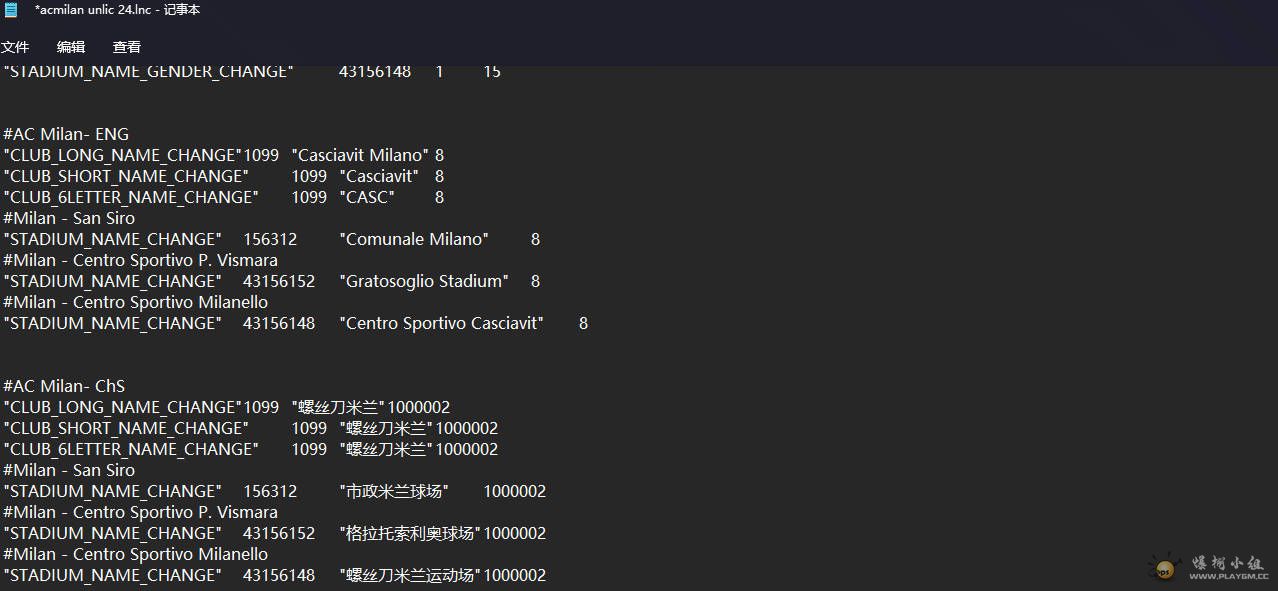Click the PLAYGM watermark logo icon
Image resolution: width=1278 pixels, height=591 pixels.
[x=1163, y=568]
